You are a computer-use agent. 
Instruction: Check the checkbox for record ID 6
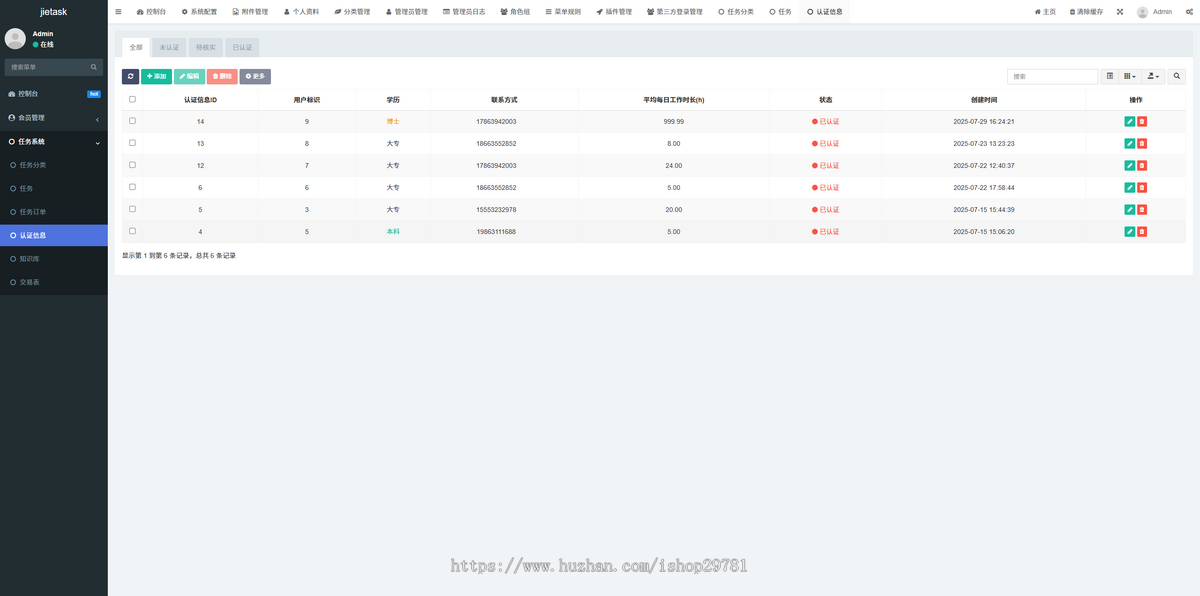click(132, 187)
